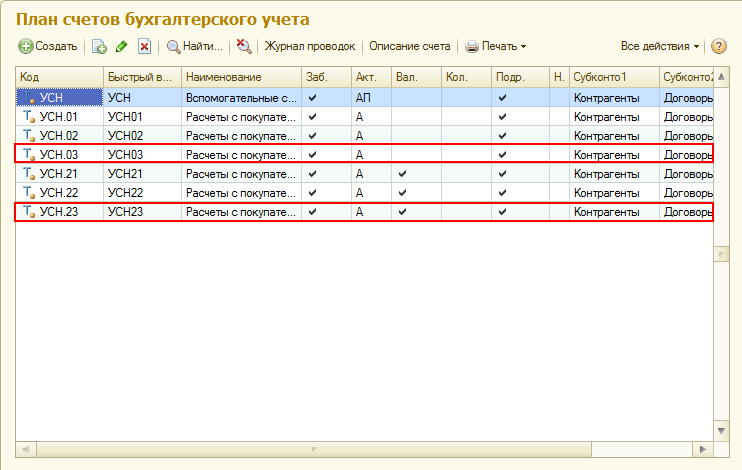Select the УСН23 quick-select cell
Image resolution: width=742 pixels, height=470 pixels.
[x=142, y=212]
